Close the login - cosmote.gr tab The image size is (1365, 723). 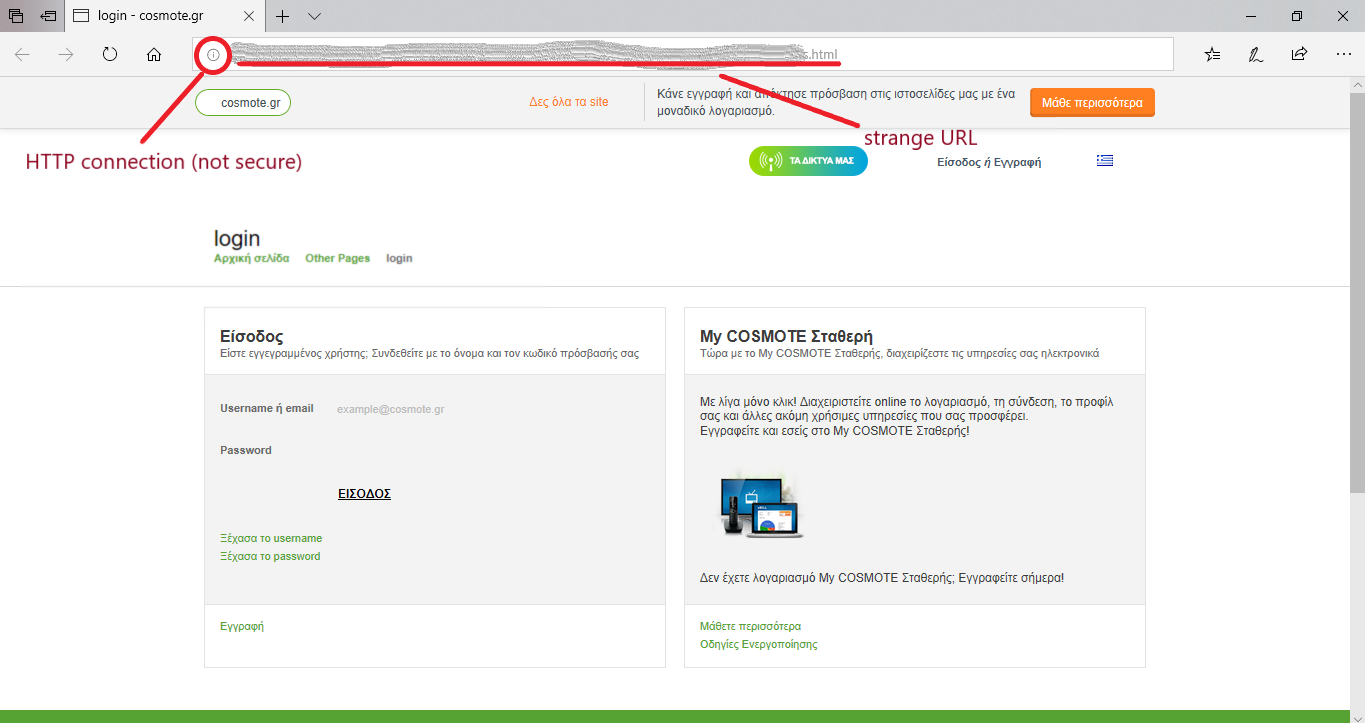point(249,16)
